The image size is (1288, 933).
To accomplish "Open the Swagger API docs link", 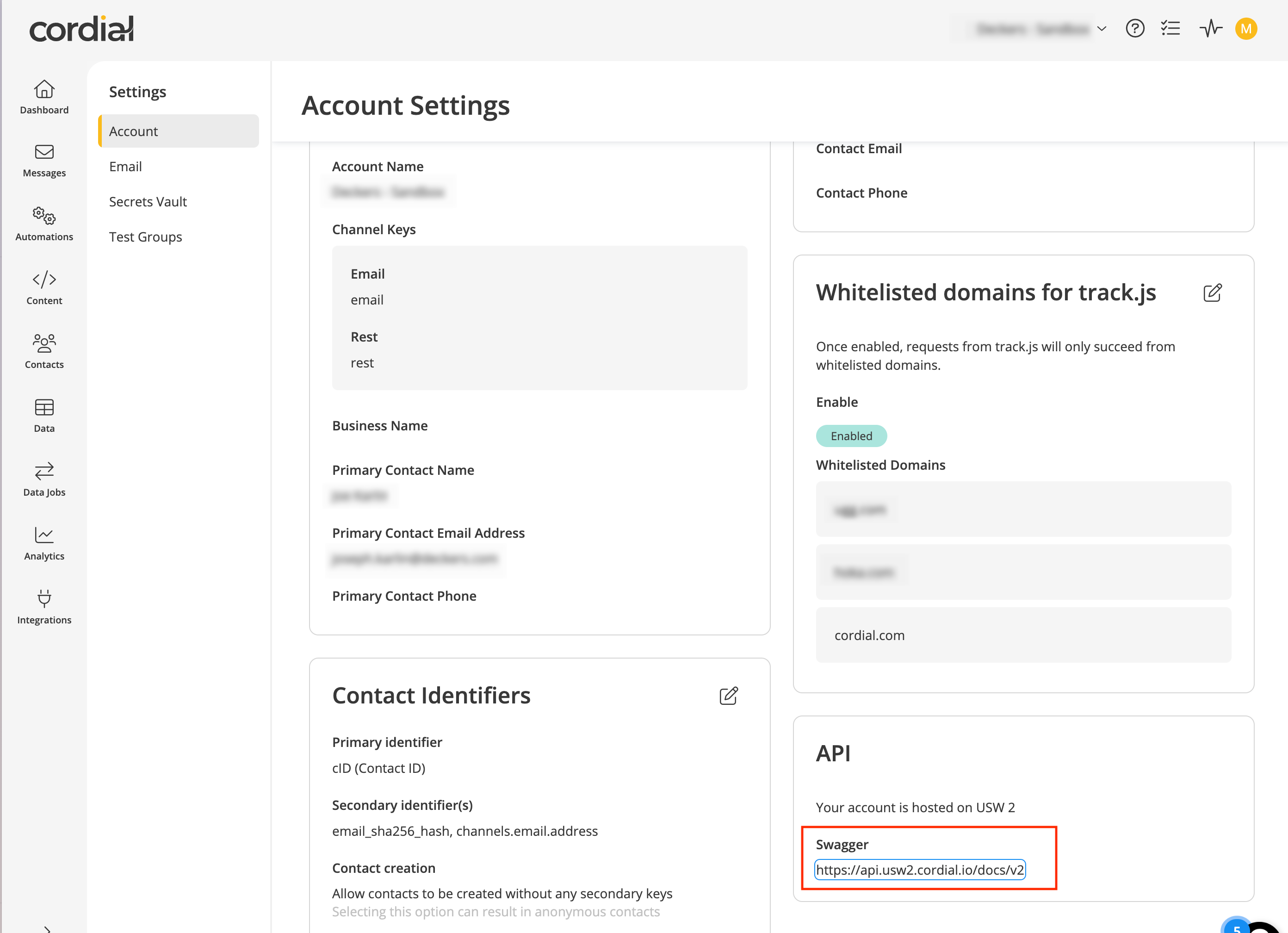I will [x=920, y=870].
